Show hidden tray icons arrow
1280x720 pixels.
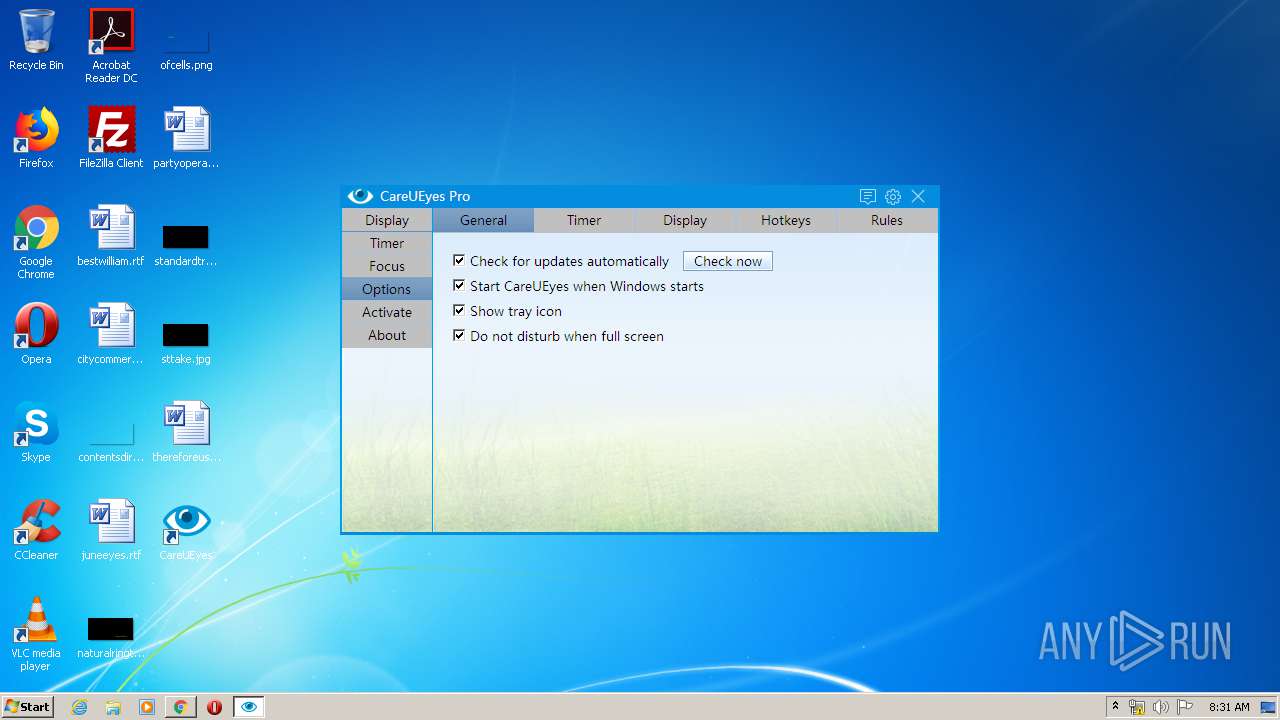(x=1115, y=707)
